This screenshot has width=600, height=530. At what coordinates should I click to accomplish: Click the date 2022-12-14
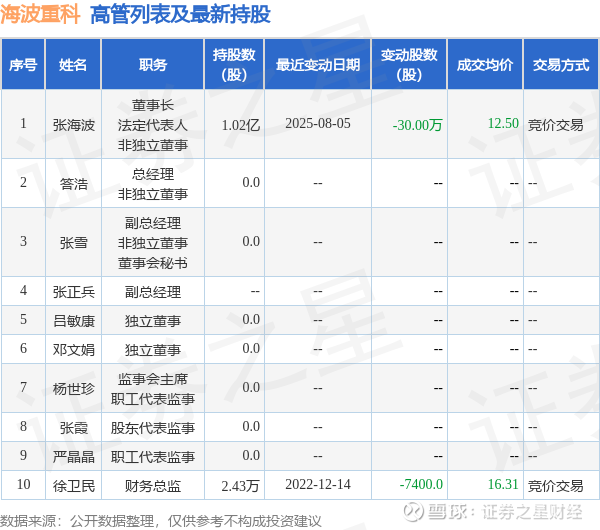(318, 484)
